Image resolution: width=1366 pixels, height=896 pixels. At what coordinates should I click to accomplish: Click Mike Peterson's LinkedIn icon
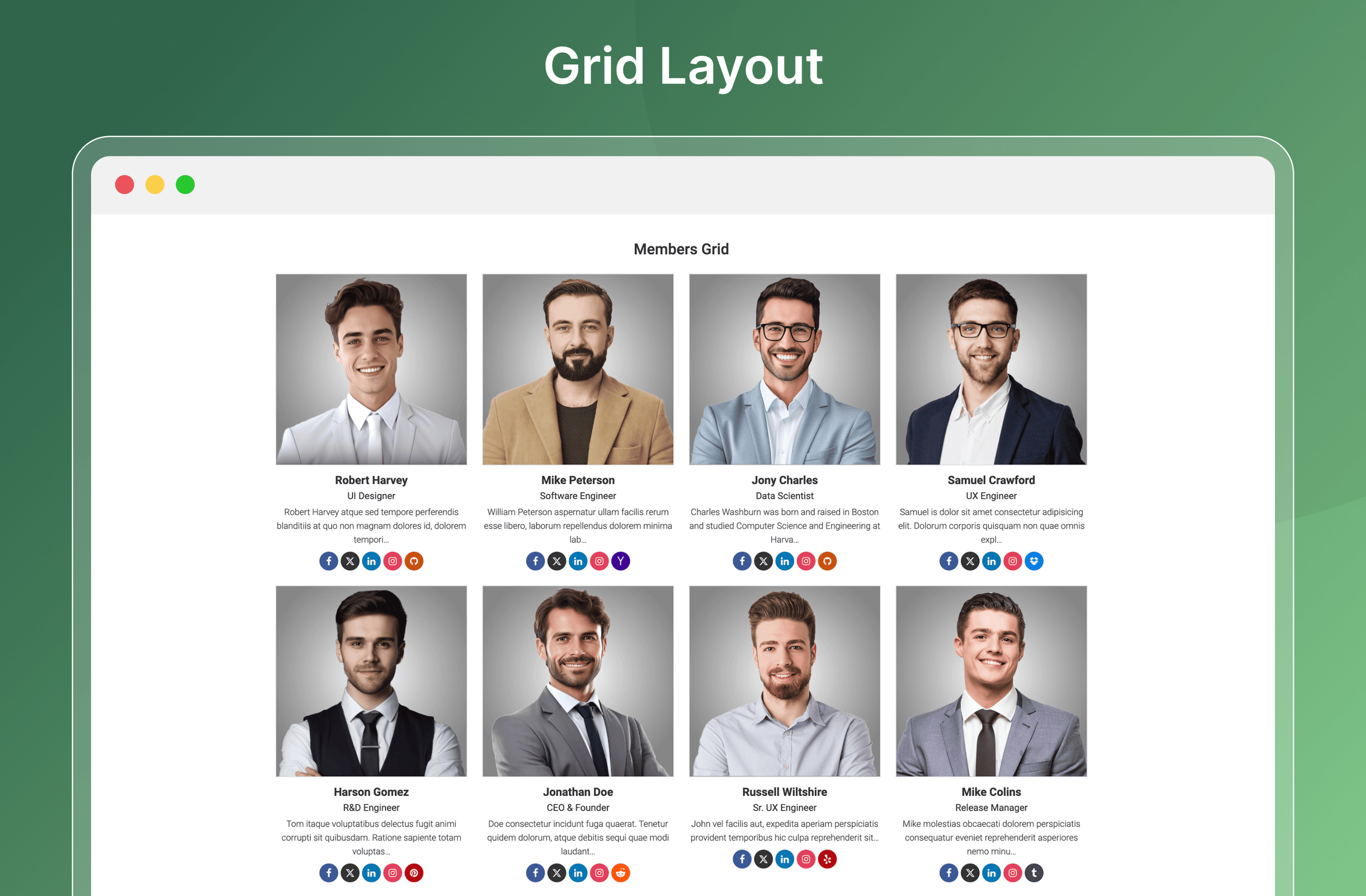(578, 561)
